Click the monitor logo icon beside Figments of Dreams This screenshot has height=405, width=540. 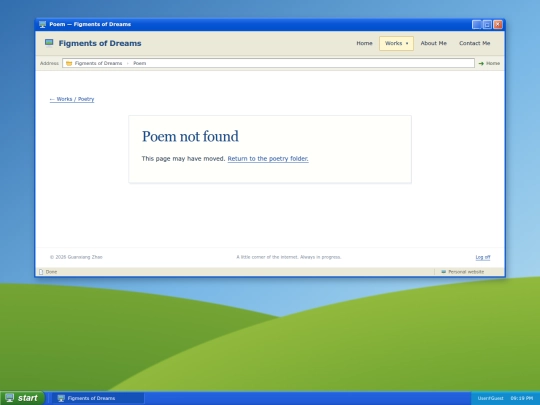pos(49,43)
